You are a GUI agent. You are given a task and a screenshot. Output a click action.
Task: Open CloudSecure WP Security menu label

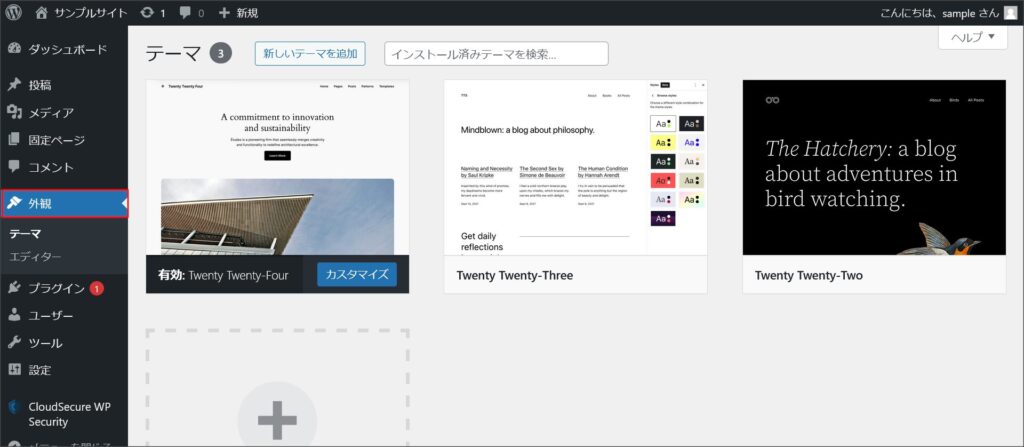click(69, 414)
